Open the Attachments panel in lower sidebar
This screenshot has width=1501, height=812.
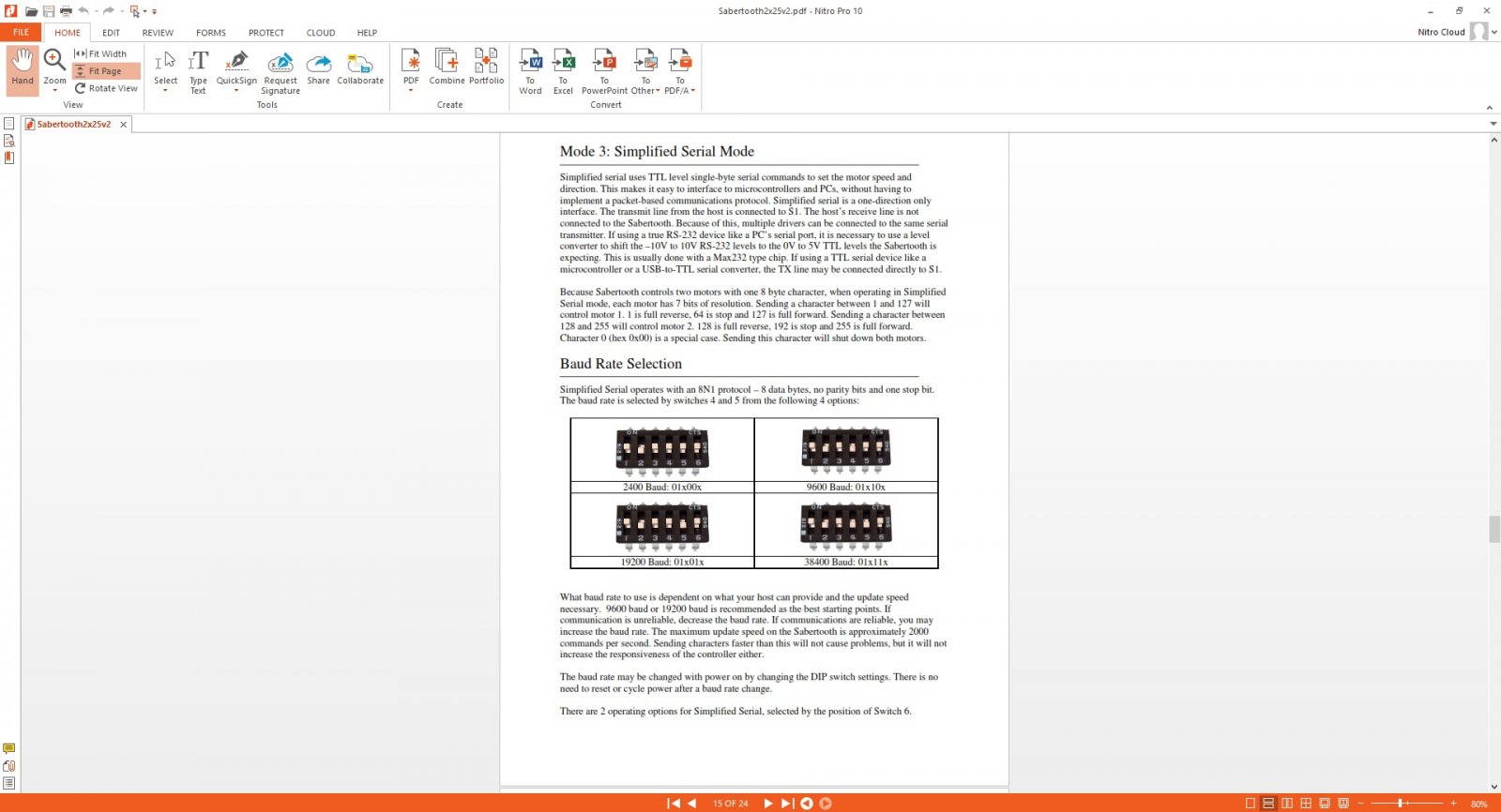tap(9, 766)
